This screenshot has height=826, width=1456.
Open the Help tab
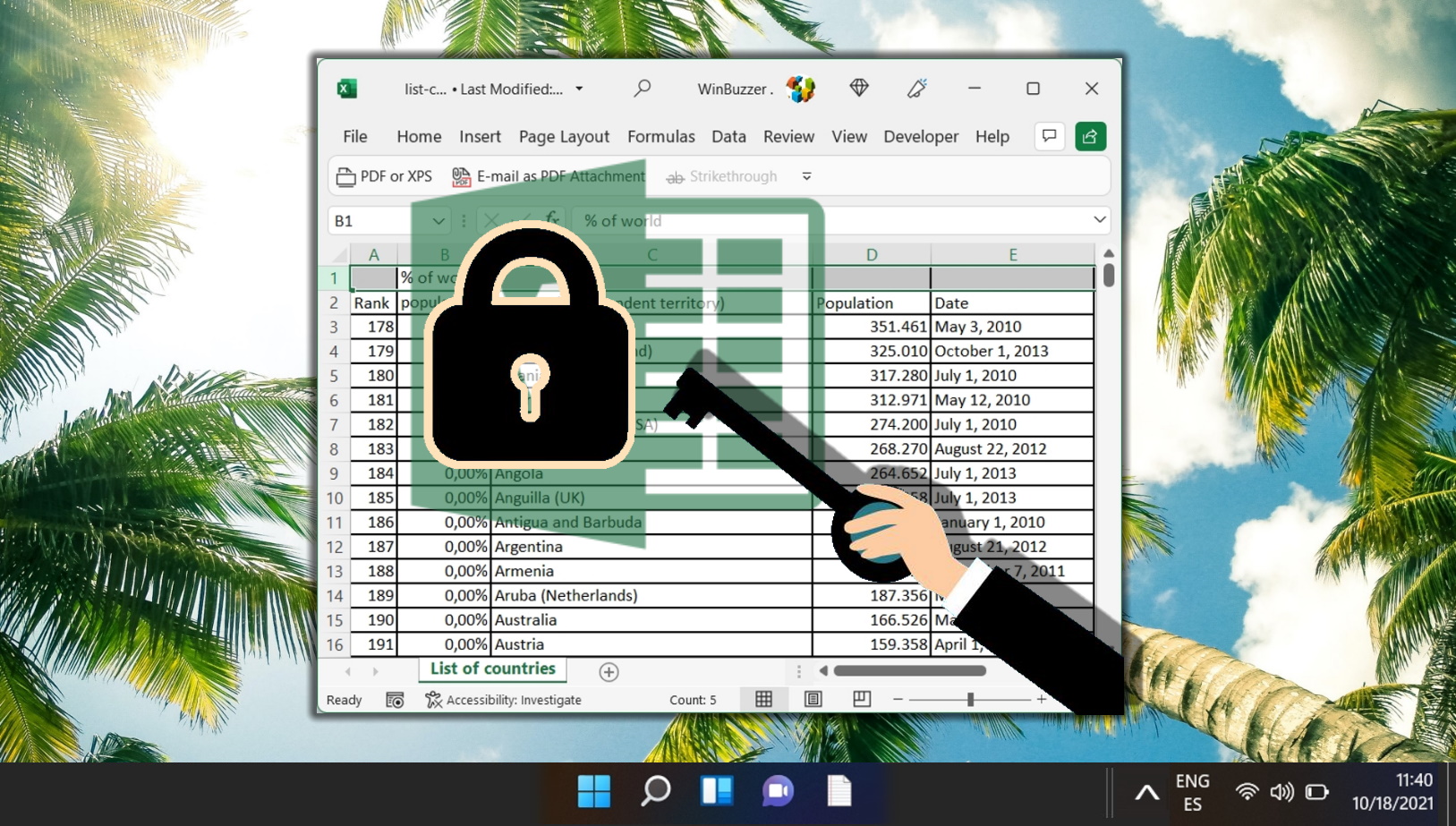(992, 136)
